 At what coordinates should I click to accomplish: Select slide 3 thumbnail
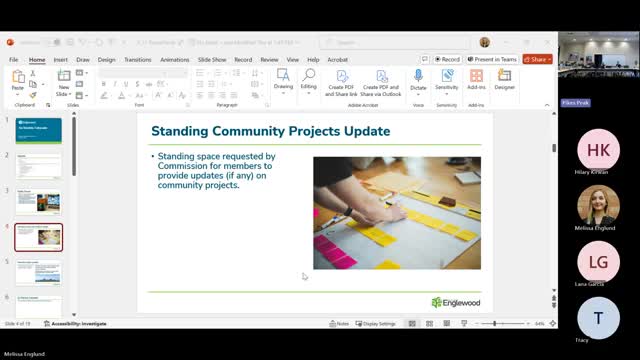click(x=39, y=202)
